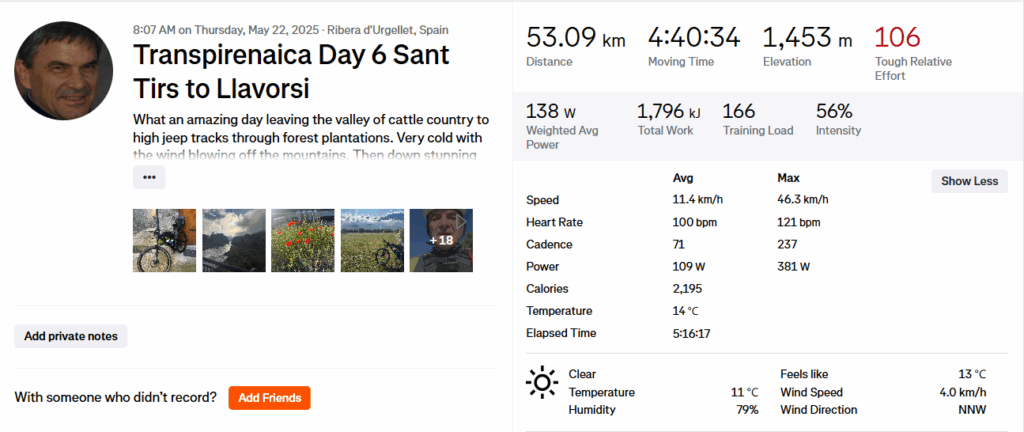This screenshot has height=432, width=1024.
Task: Click the red 106 Relative Effort score
Action: (x=897, y=38)
